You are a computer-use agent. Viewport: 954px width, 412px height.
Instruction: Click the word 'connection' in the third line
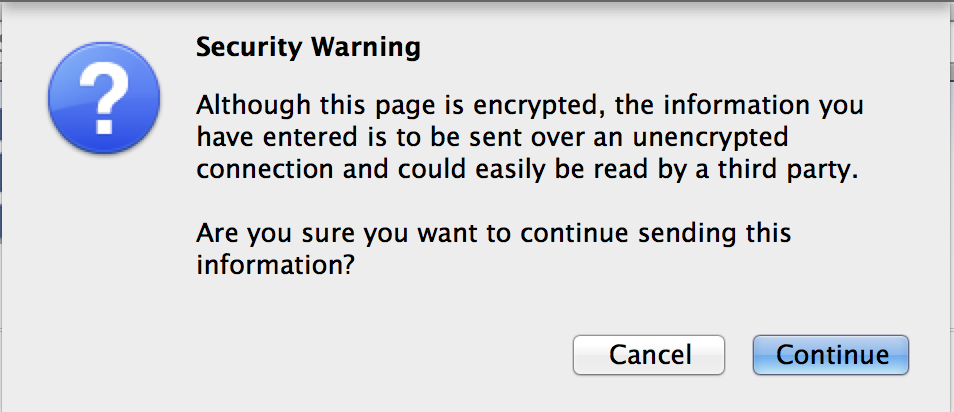click(265, 170)
